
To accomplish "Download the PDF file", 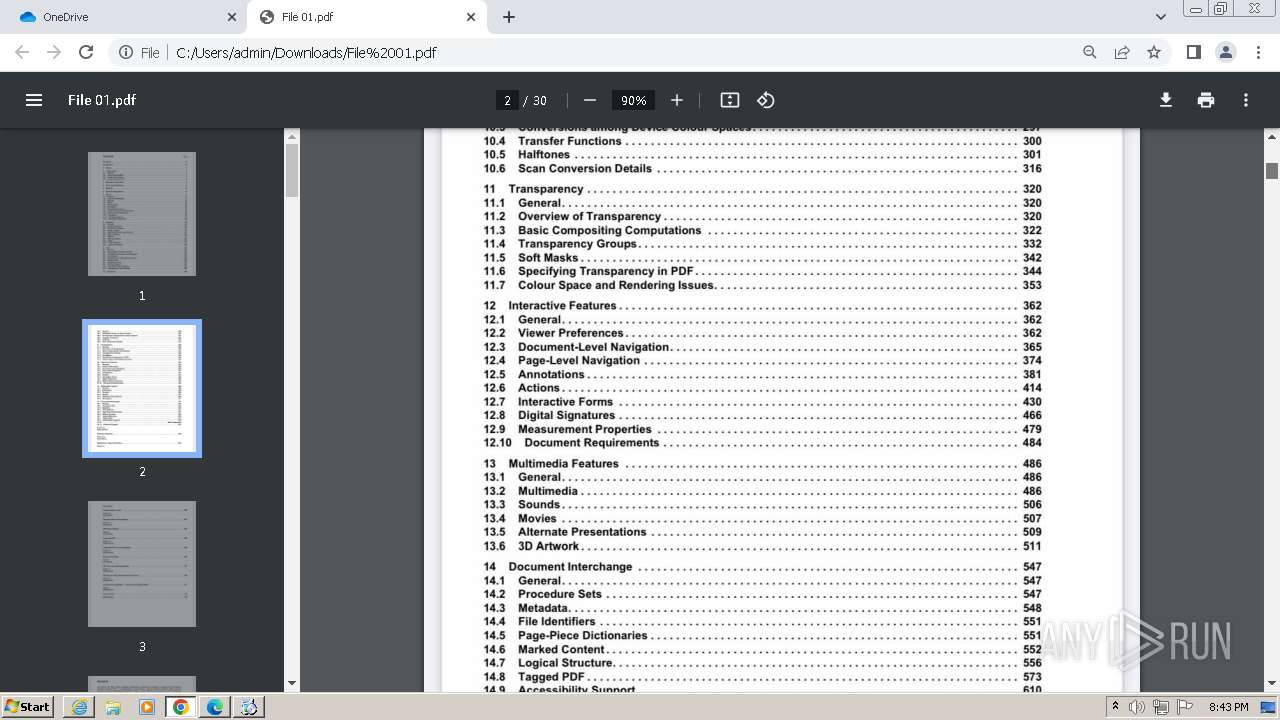I will 1166,100.
